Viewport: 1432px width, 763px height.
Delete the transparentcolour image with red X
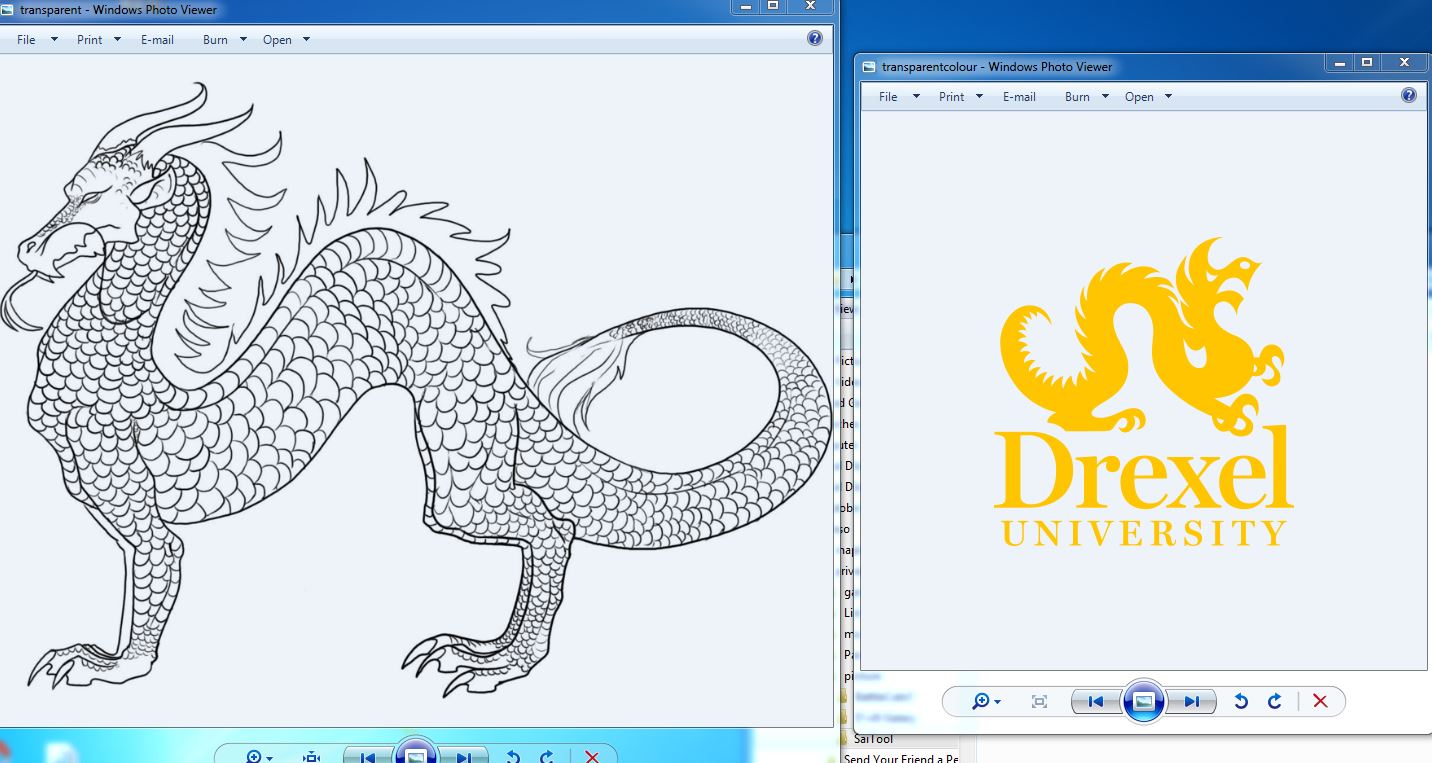pos(1320,702)
